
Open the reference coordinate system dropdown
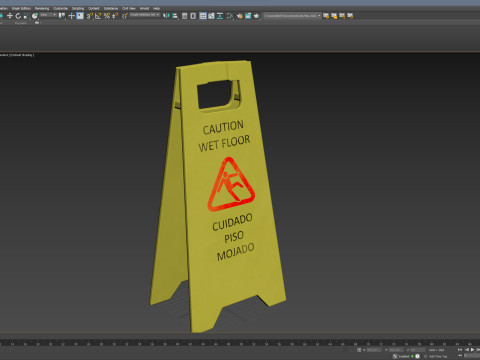48,15
